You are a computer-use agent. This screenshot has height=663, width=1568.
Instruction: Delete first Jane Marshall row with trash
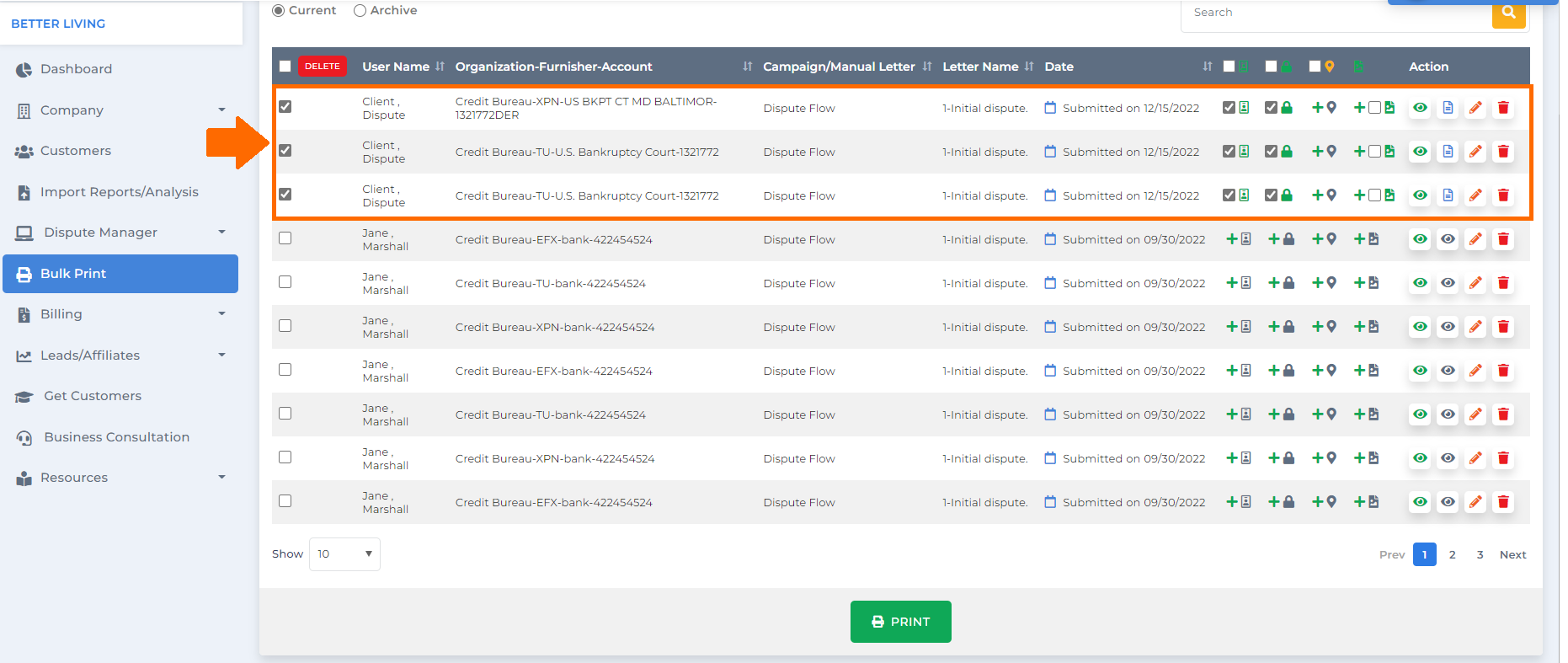click(x=1503, y=239)
